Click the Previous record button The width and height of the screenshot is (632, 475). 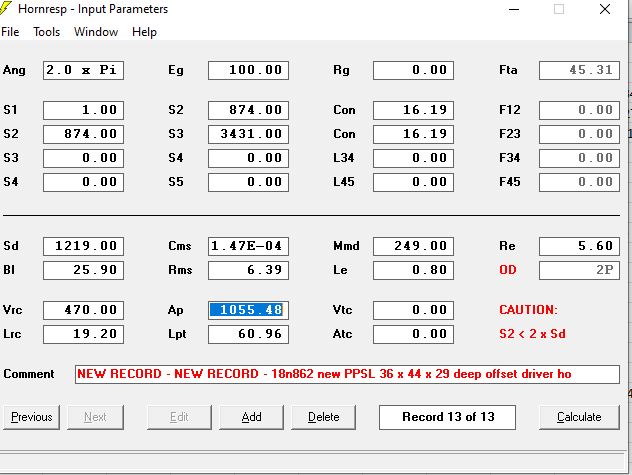[31, 417]
